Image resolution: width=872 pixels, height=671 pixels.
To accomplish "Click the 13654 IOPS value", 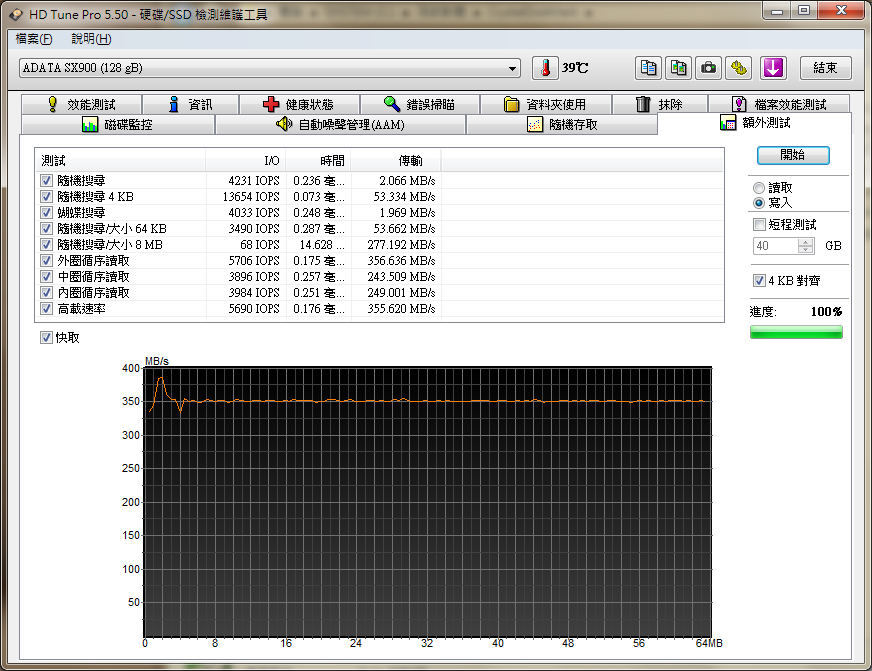I will (251, 197).
